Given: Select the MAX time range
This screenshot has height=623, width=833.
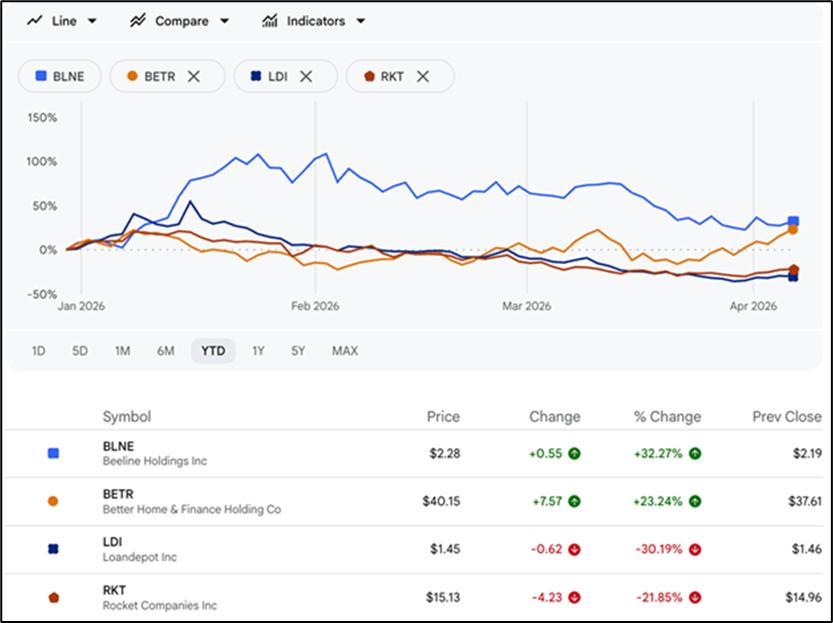Looking at the screenshot, I should 345,351.
